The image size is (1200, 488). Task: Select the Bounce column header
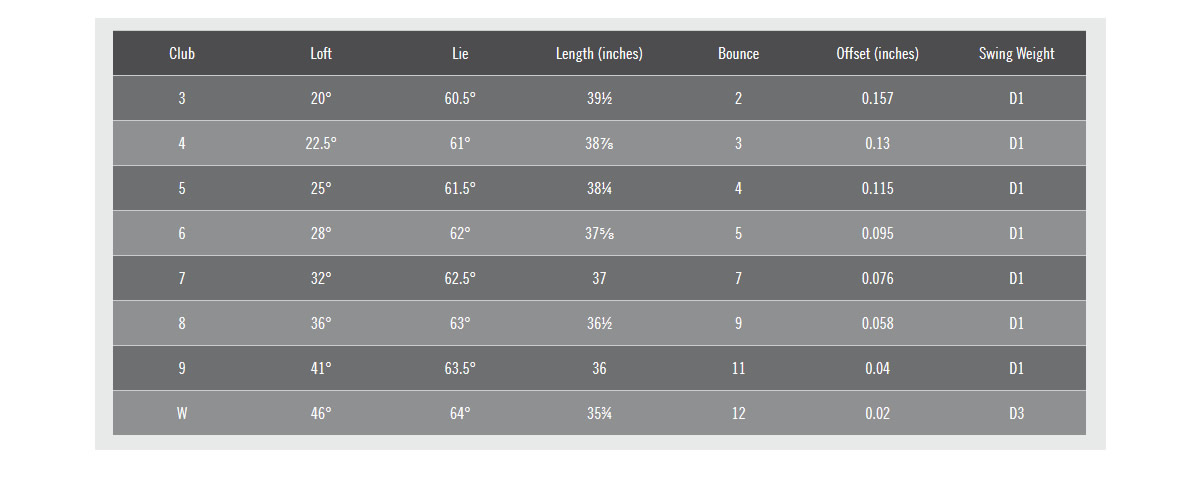tap(738, 54)
